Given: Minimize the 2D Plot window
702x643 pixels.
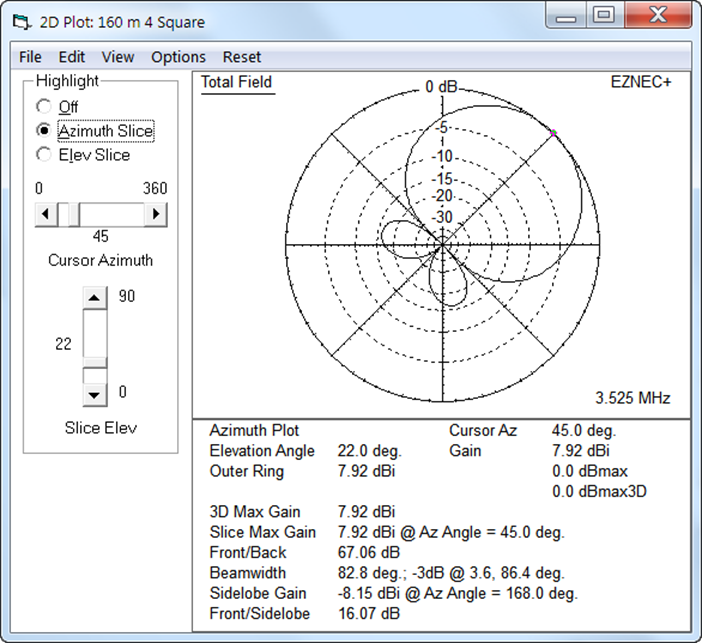Looking at the screenshot, I should 565,15.
